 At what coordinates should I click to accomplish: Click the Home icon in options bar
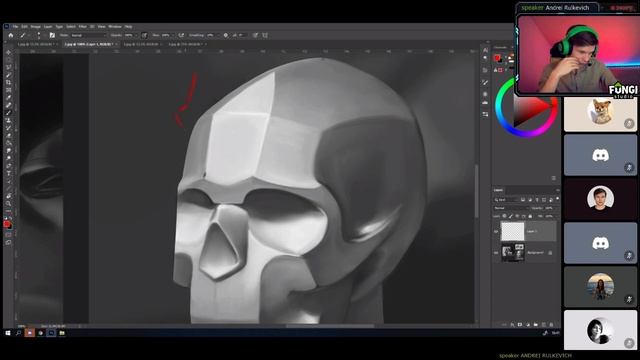pyautogui.click(x=11, y=35)
